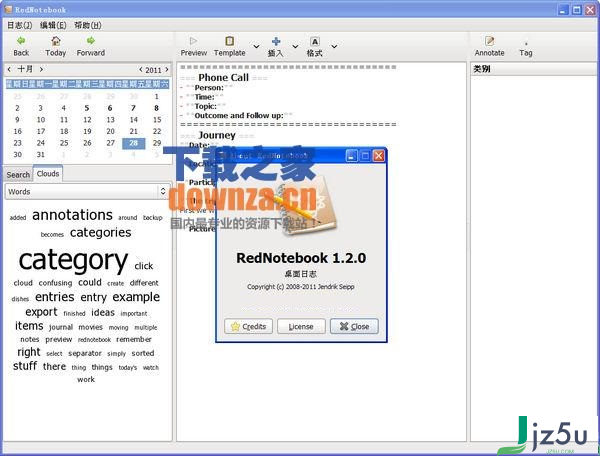
Task: Click 'items' in the word cloud
Action: [x=29, y=326]
